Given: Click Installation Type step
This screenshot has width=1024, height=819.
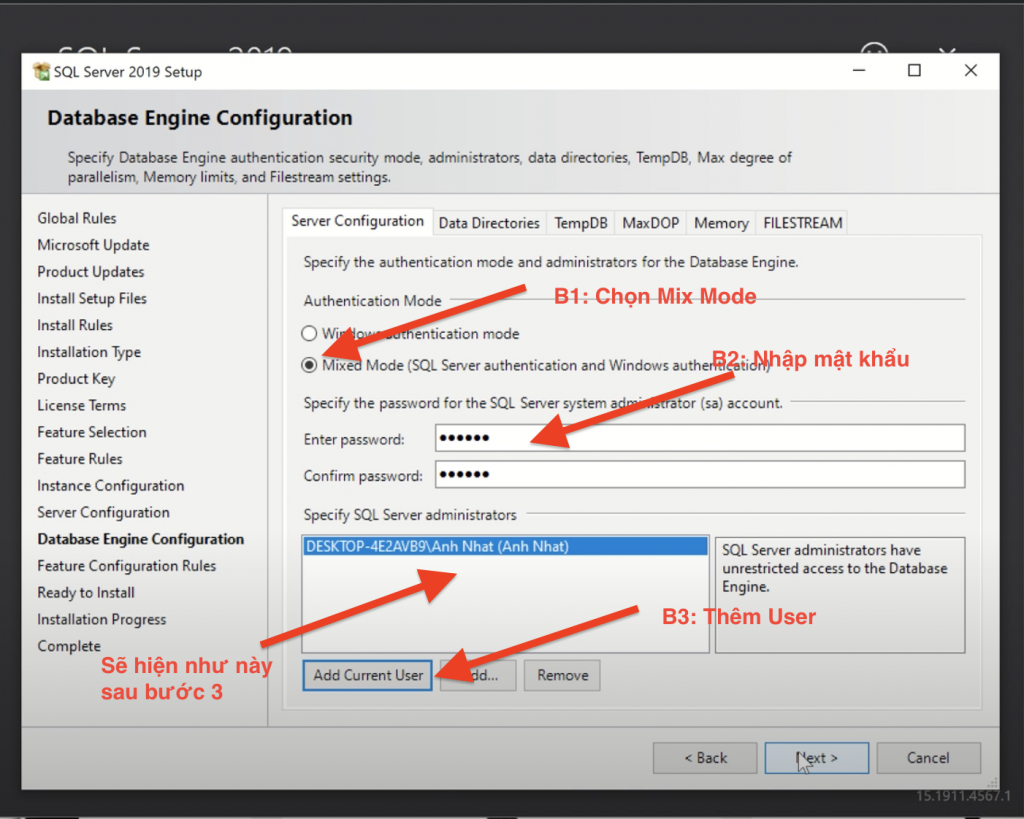Looking at the screenshot, I should [x=89, y=352].
